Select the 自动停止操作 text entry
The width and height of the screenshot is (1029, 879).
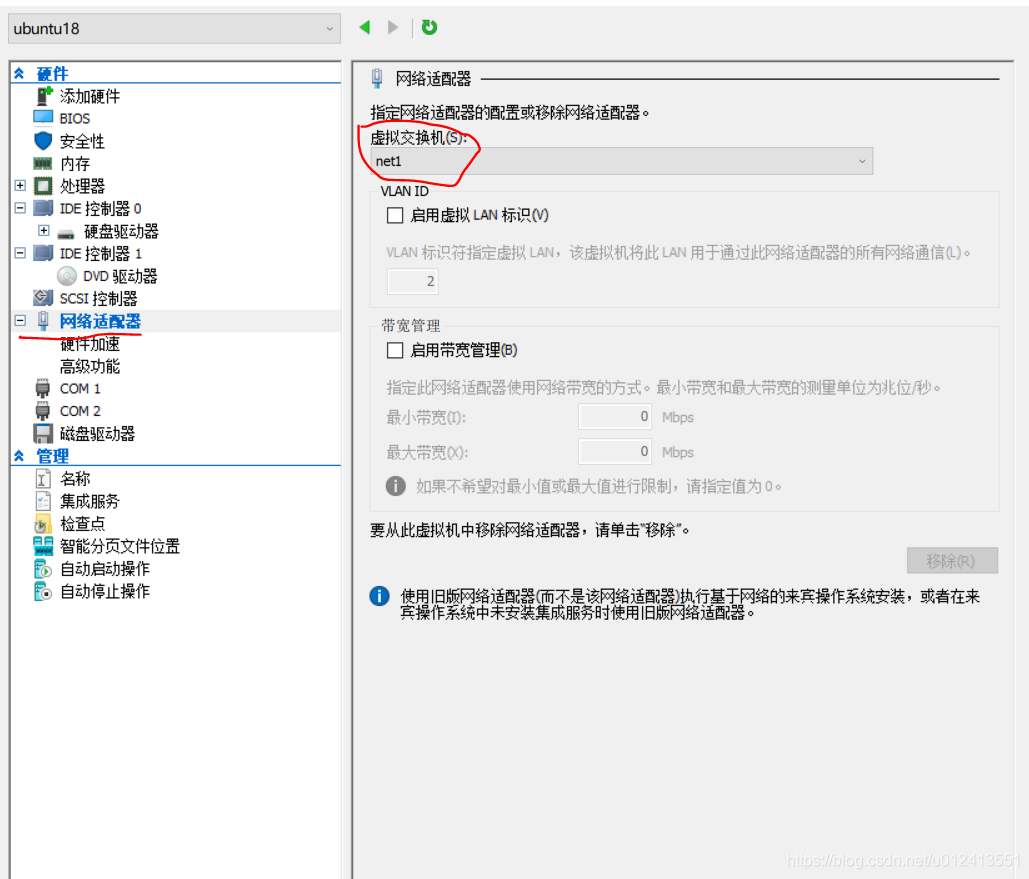point(105,591)
